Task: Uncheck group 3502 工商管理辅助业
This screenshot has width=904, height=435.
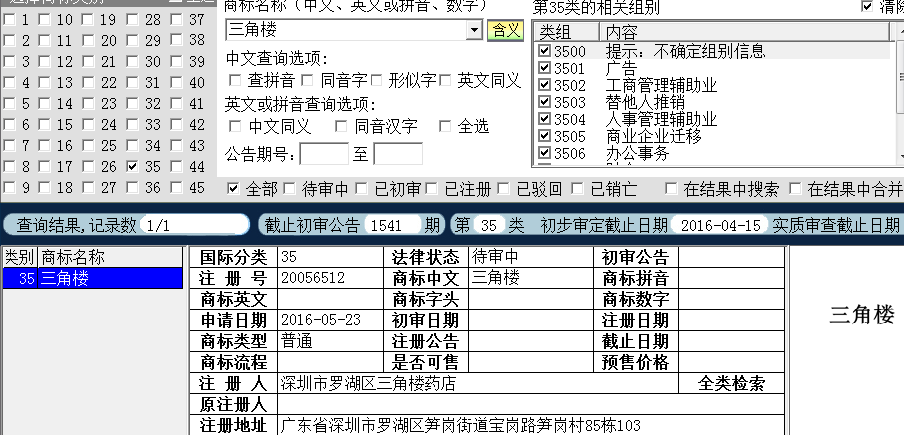Action: [544, 85]
